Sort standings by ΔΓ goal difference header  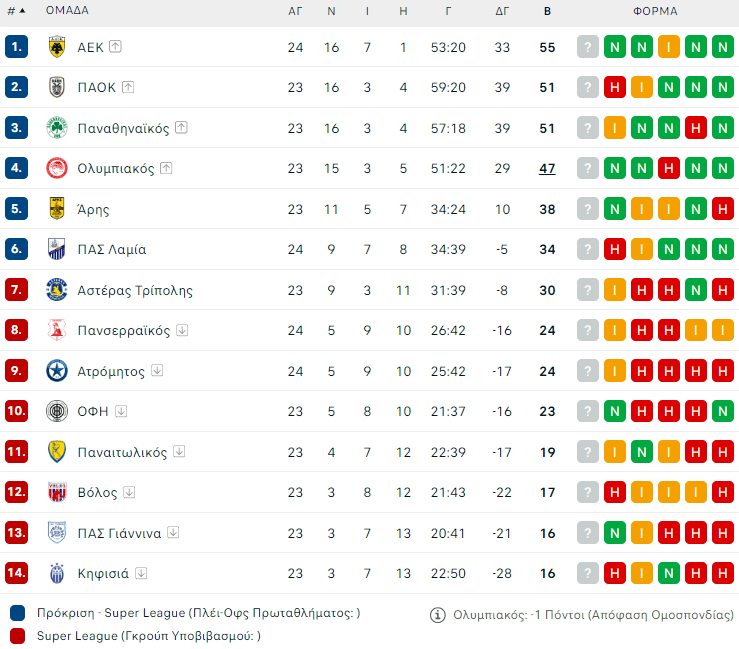click(502, 12)
